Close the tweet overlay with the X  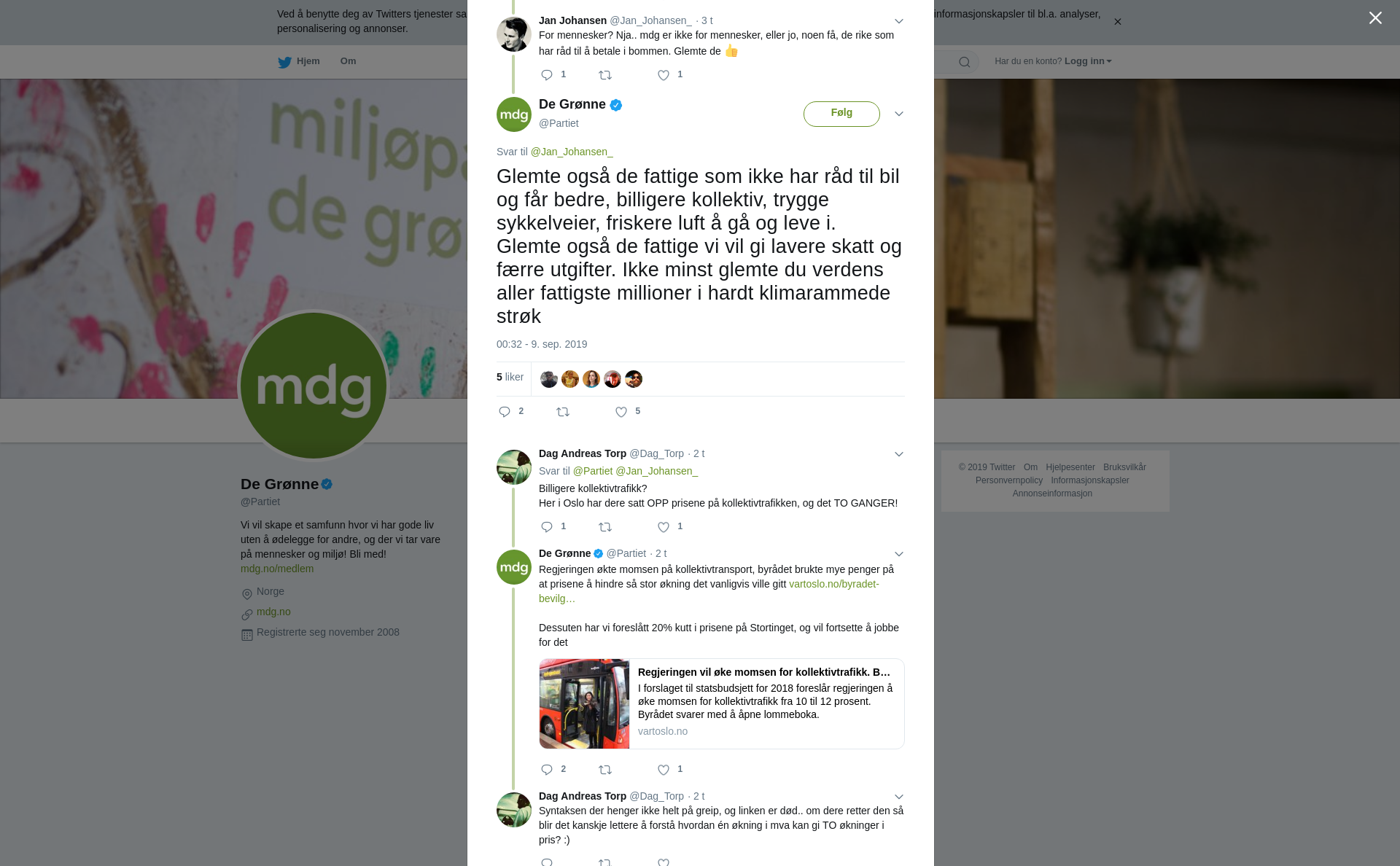[1375, 18]
